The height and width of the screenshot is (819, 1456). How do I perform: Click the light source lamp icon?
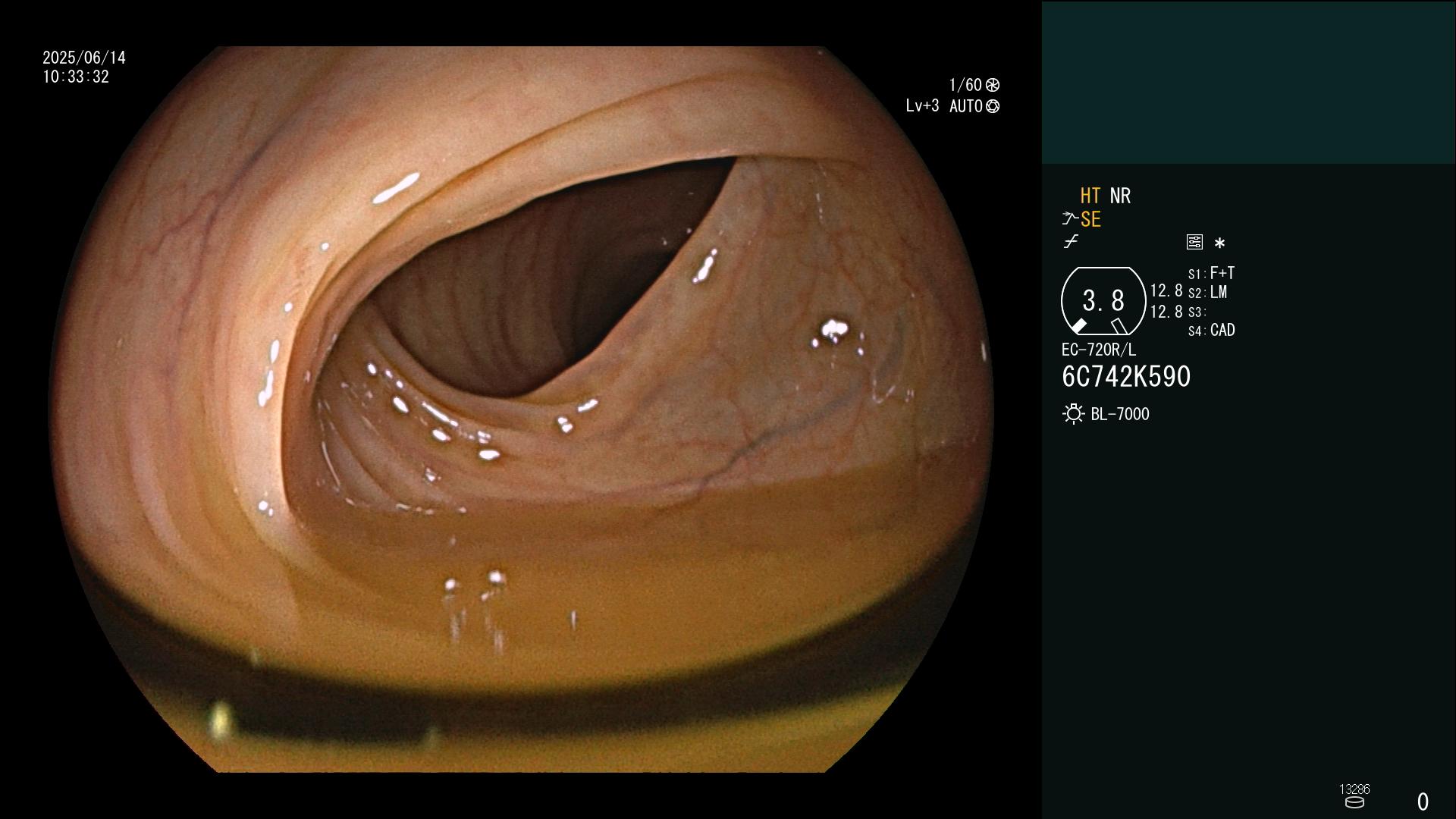[x=1074, y=414]
